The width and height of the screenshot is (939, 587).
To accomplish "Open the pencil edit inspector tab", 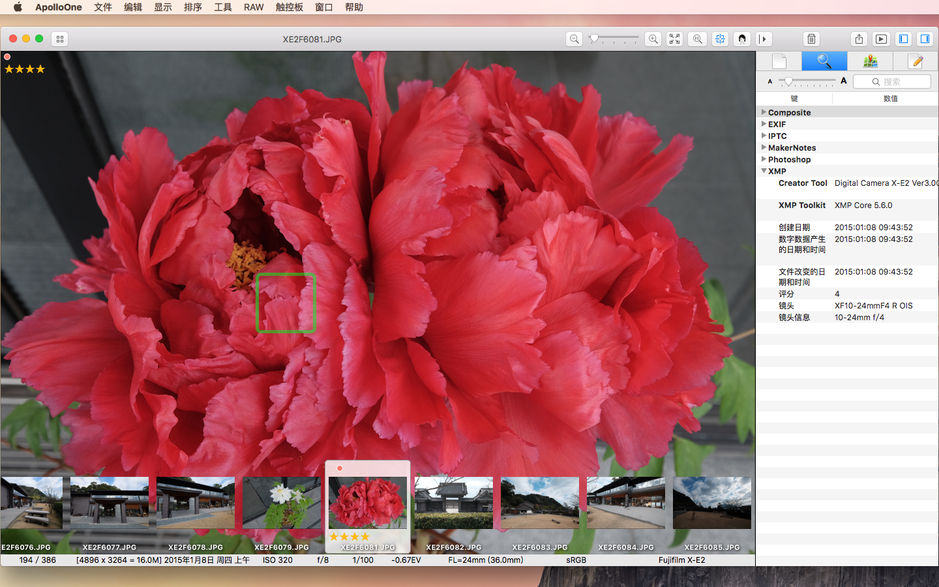I will tap(915, 61).
